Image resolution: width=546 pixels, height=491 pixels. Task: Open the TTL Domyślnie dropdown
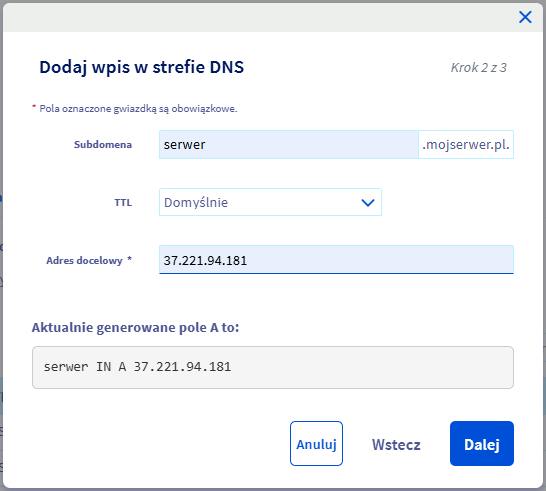pos(270,202)
